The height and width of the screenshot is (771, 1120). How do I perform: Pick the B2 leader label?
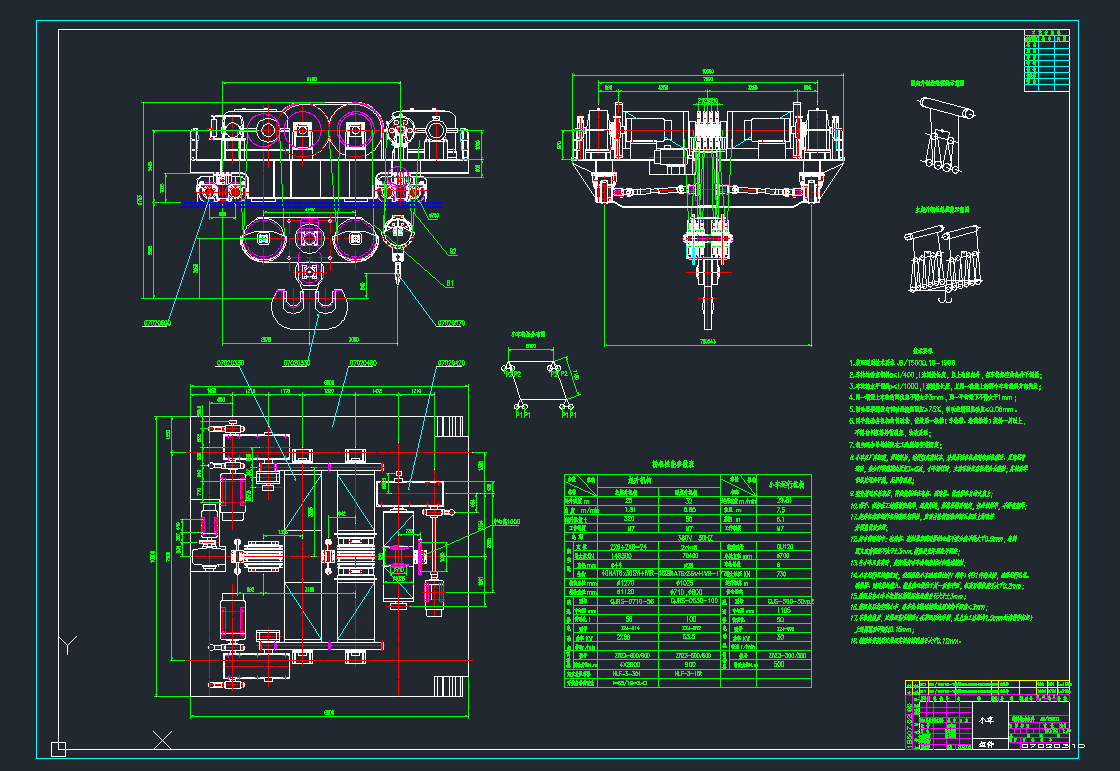(452, 251)
